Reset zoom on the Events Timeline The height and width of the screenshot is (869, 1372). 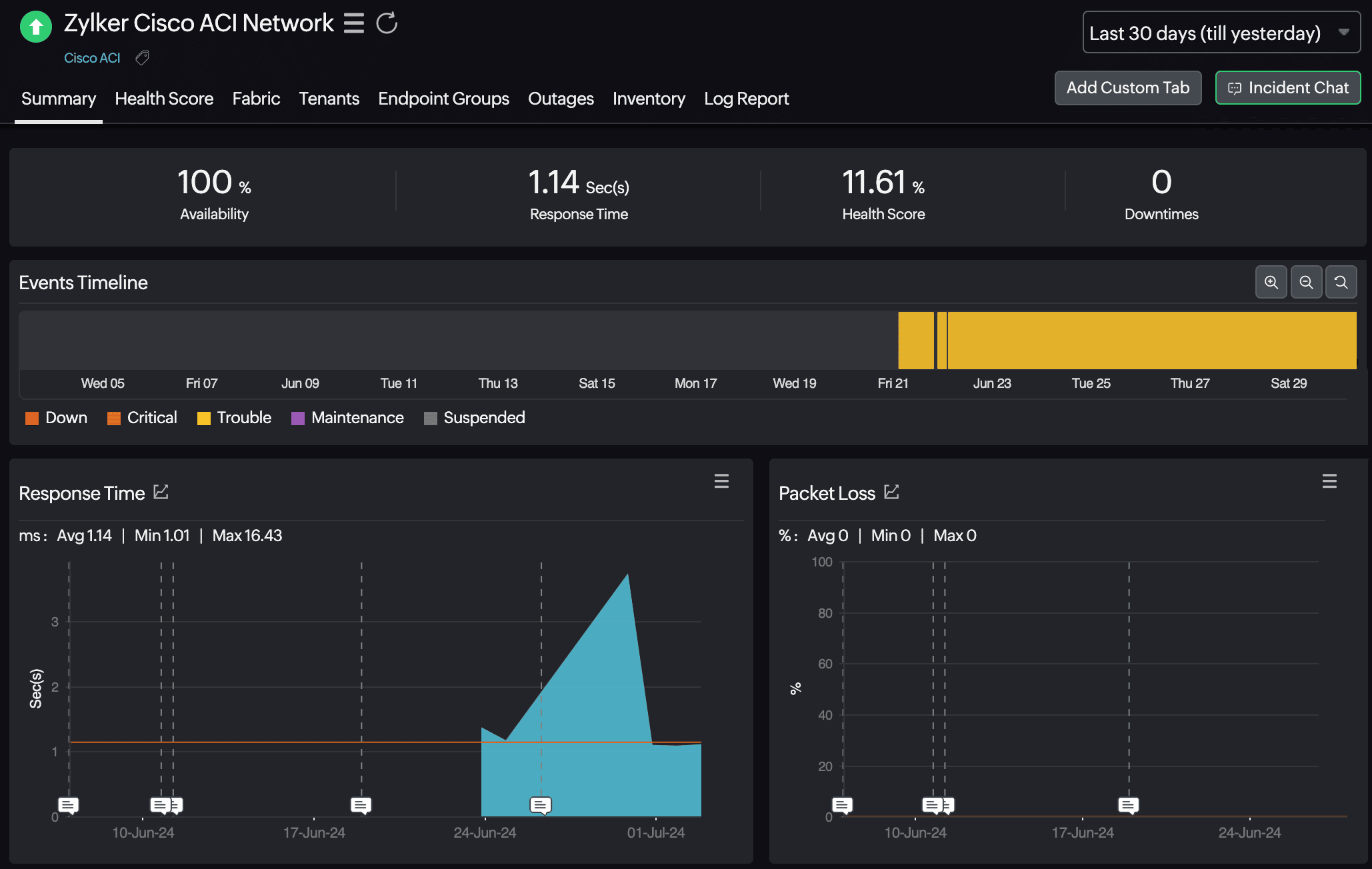click(x=1341, y=282)
